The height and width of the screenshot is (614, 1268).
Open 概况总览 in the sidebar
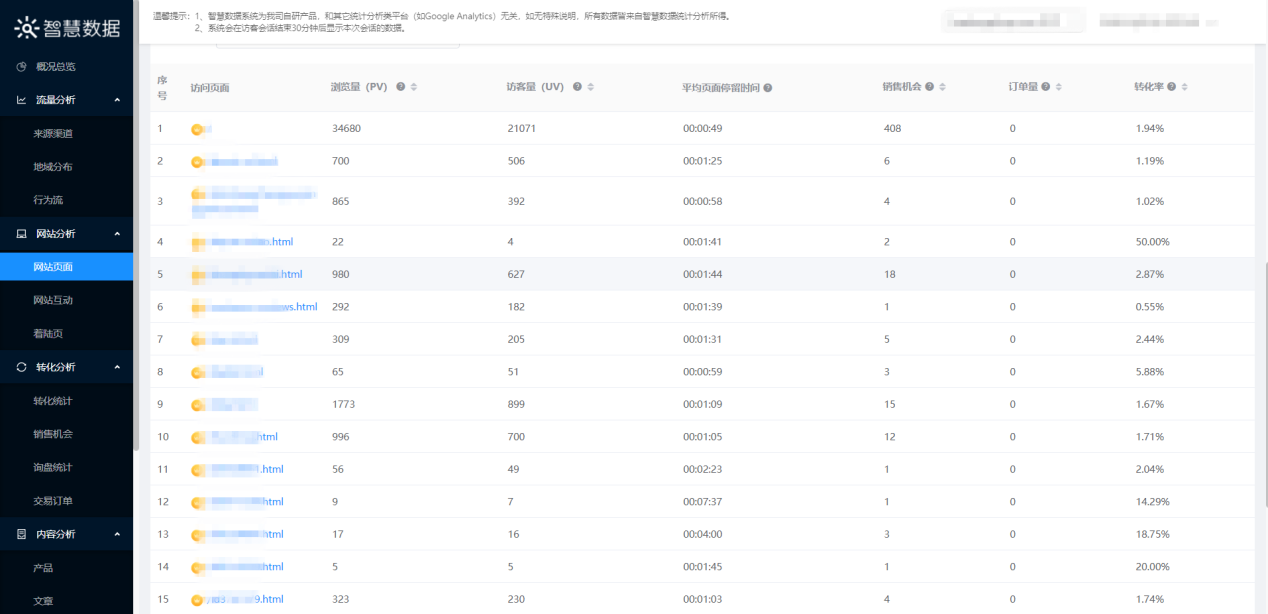55,67
